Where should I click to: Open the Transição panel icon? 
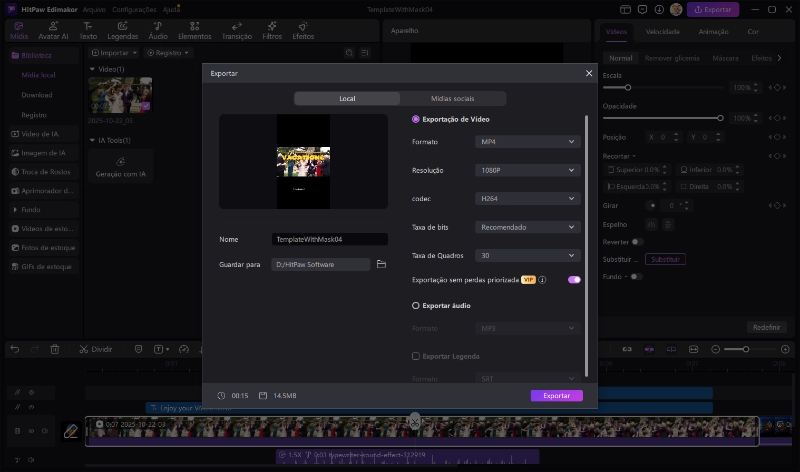pos(237,30)
